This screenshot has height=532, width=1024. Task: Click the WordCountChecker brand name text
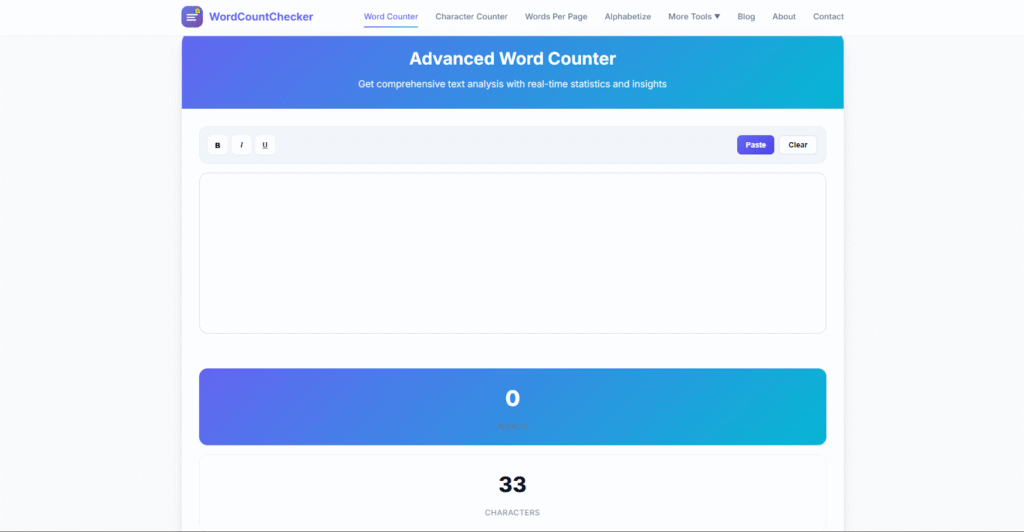tap(261, 17)
